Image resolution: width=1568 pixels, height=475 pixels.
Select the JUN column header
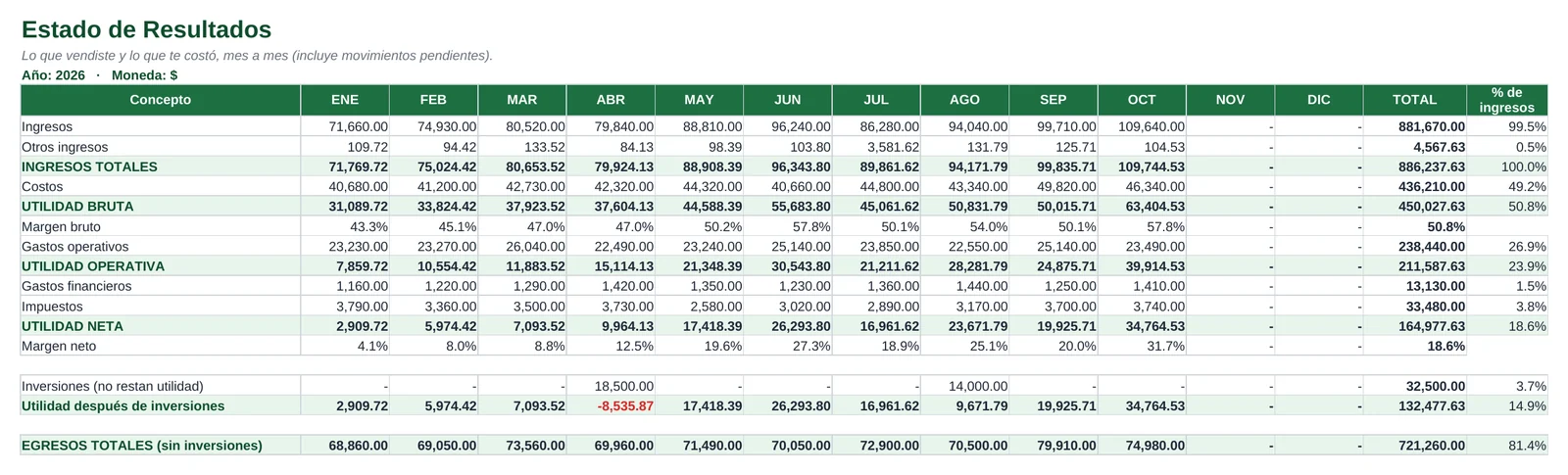click(x=788, y=100)
